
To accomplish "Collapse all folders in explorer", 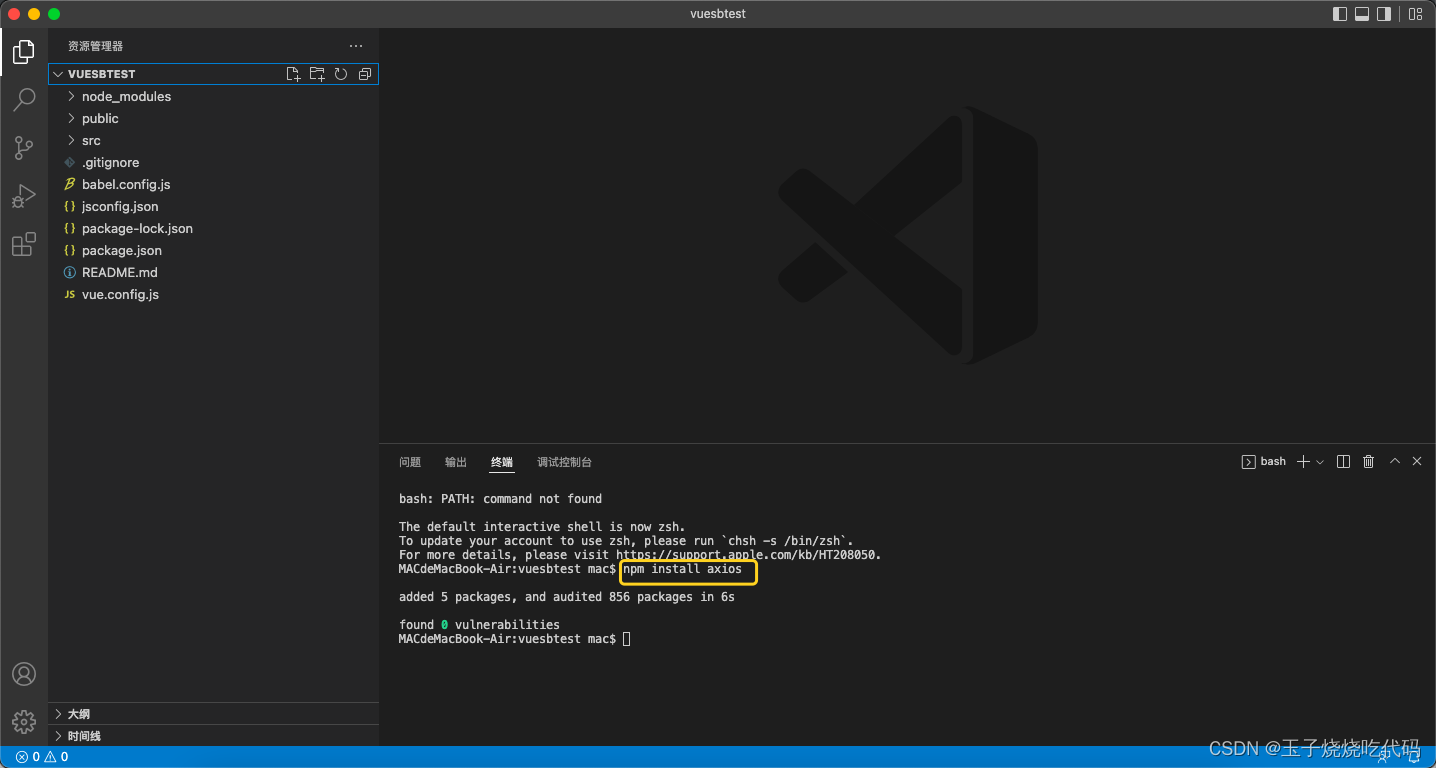I will click(365, 74).
